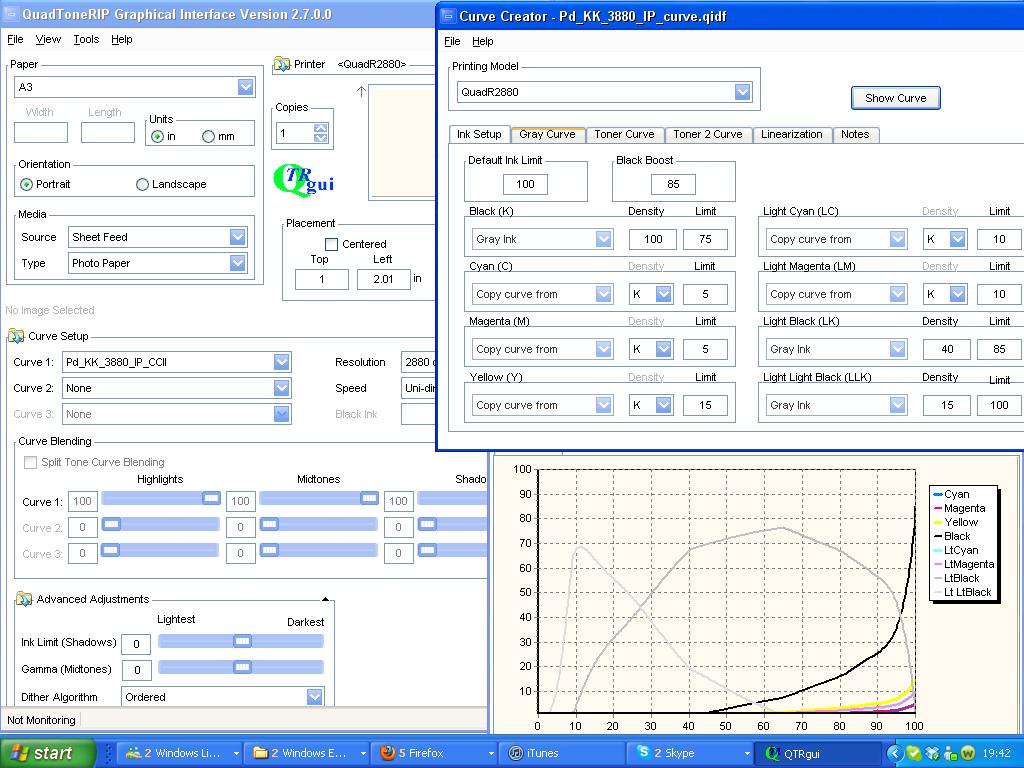1024x768 pixels.
Task: Open the Light Black (LK) ink dropdown
Action: click(898, 349)
